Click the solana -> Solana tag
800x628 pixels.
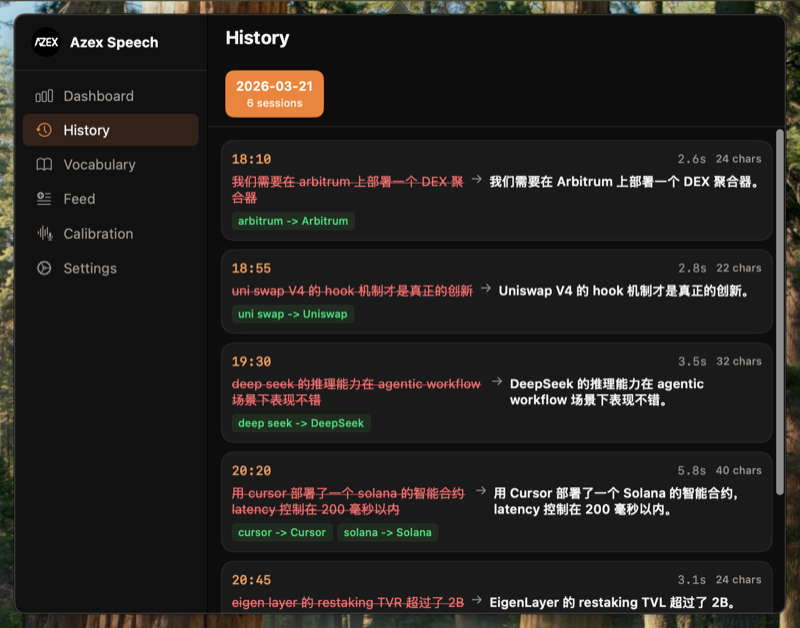click(x=387, y=532)
